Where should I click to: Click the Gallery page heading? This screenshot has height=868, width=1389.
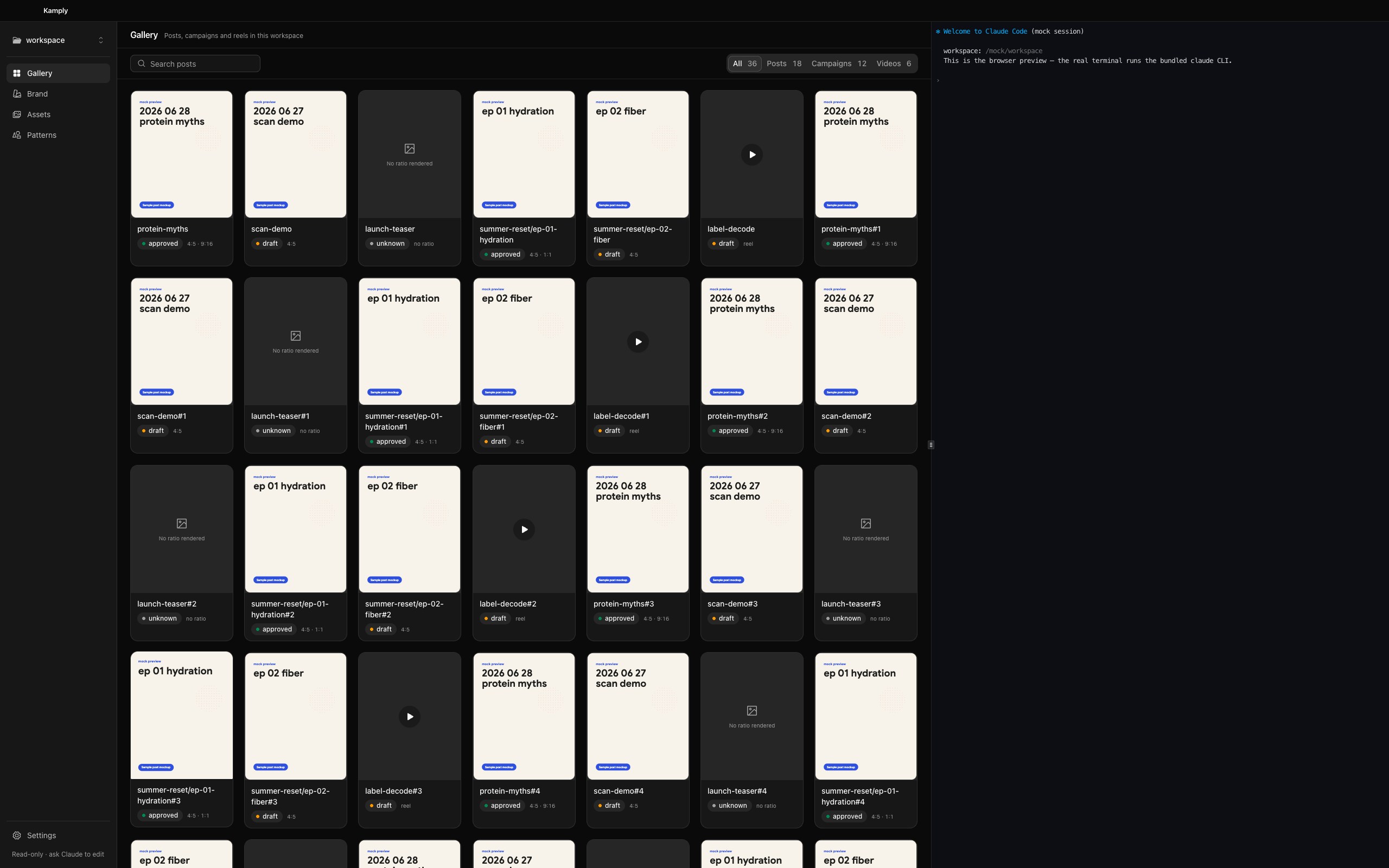144,35
